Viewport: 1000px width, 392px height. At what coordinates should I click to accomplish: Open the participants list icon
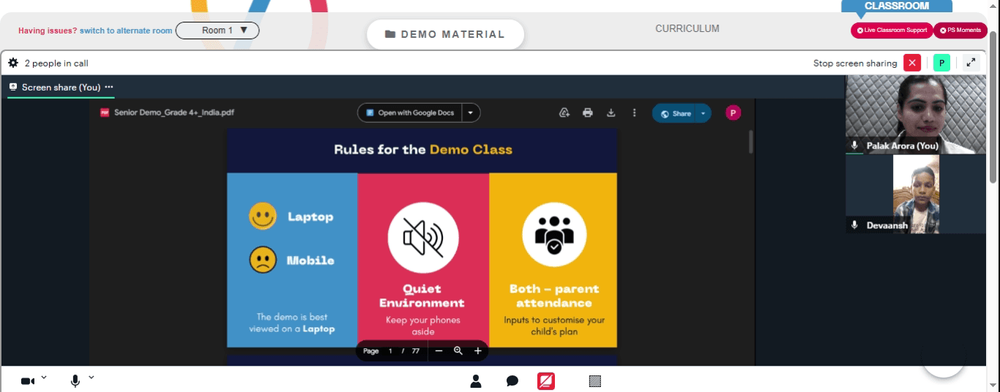[x=476, y=381]
